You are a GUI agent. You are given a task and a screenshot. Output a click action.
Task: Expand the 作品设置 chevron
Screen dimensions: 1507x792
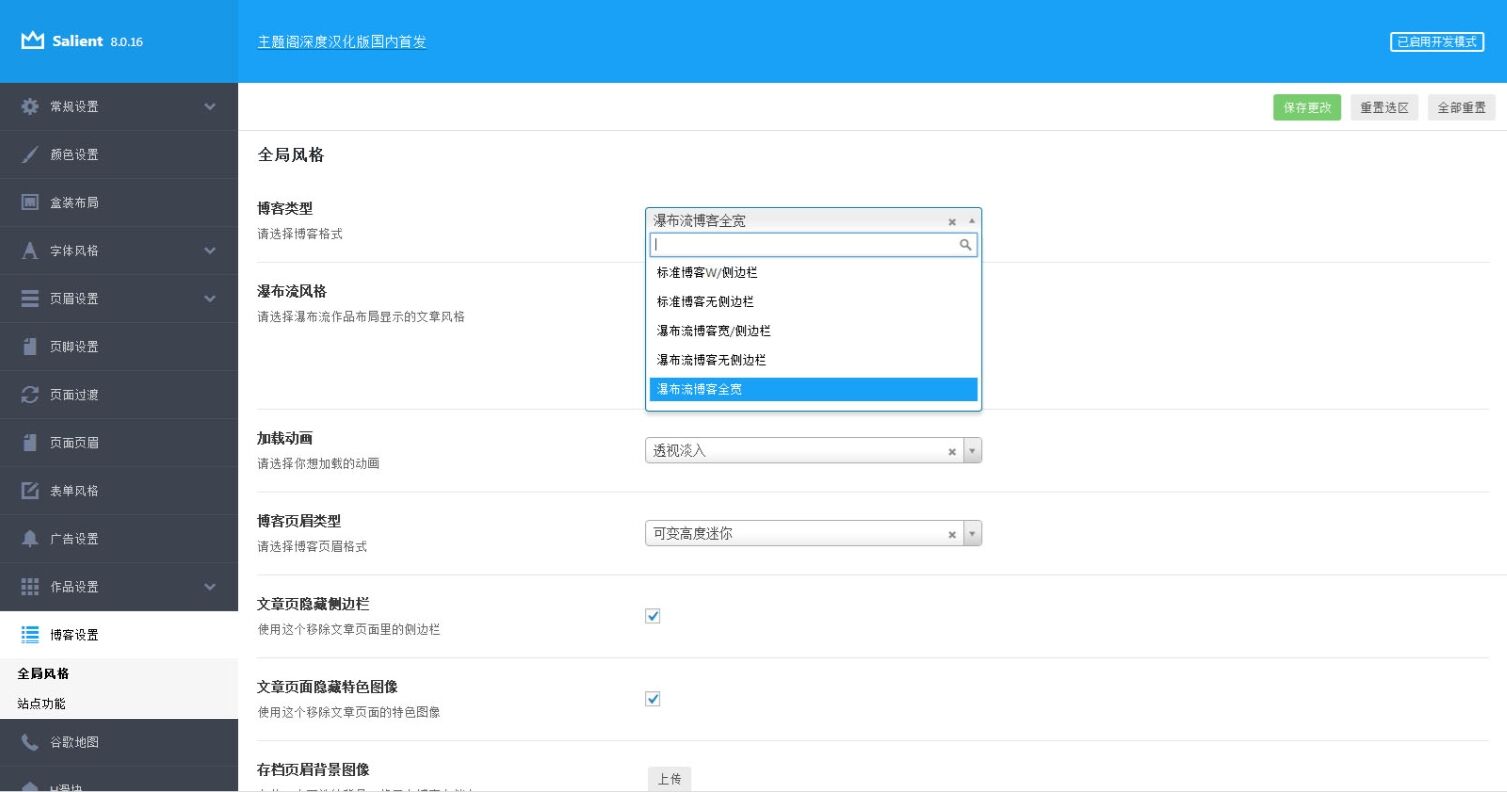(x=210, y=587)
